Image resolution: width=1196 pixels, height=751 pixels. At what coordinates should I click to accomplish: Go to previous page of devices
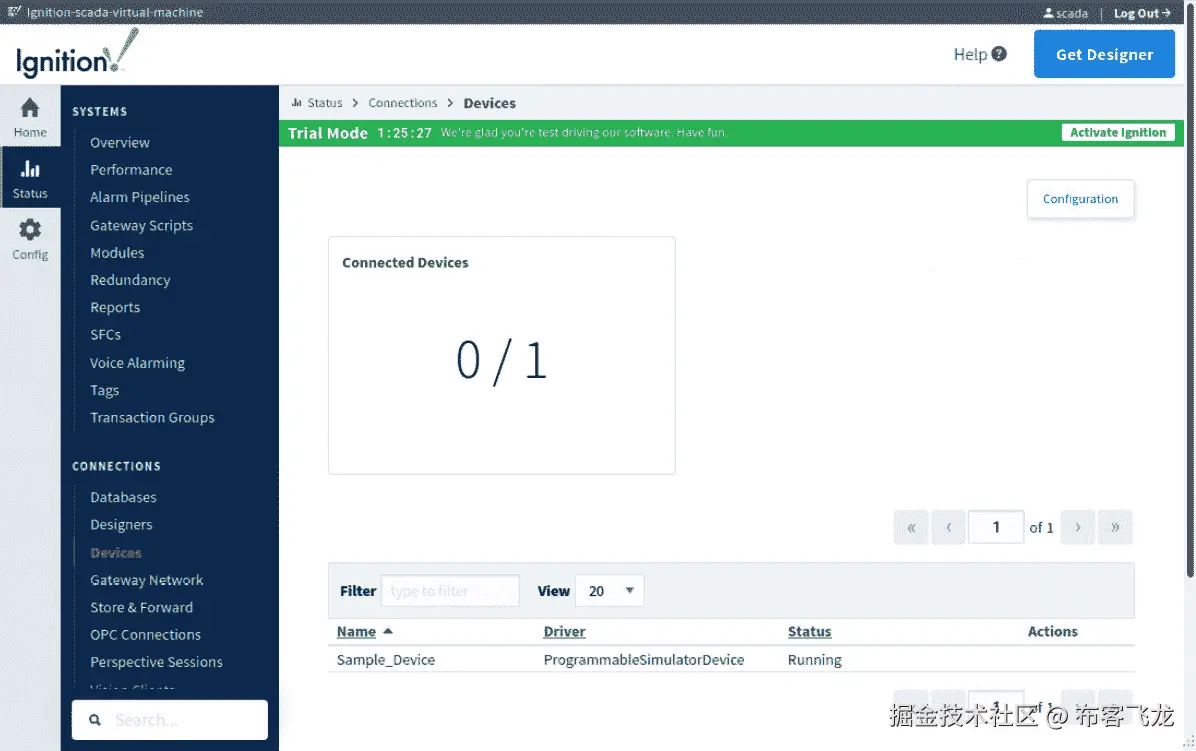pos(948,527)
